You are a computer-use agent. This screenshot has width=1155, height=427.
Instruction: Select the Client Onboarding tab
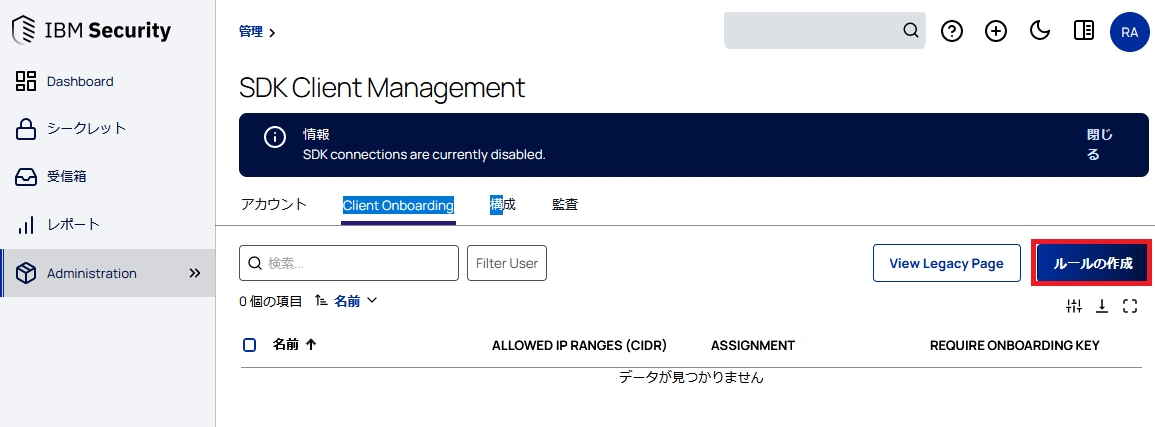click(x=398, y=205)
